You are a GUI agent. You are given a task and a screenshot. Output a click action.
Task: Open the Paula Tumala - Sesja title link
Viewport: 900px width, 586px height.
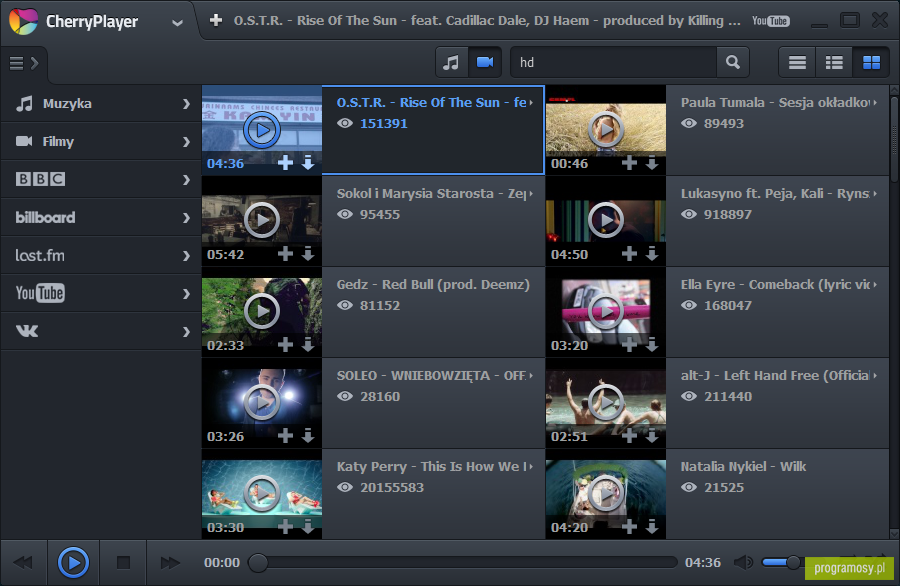(775, 103)
